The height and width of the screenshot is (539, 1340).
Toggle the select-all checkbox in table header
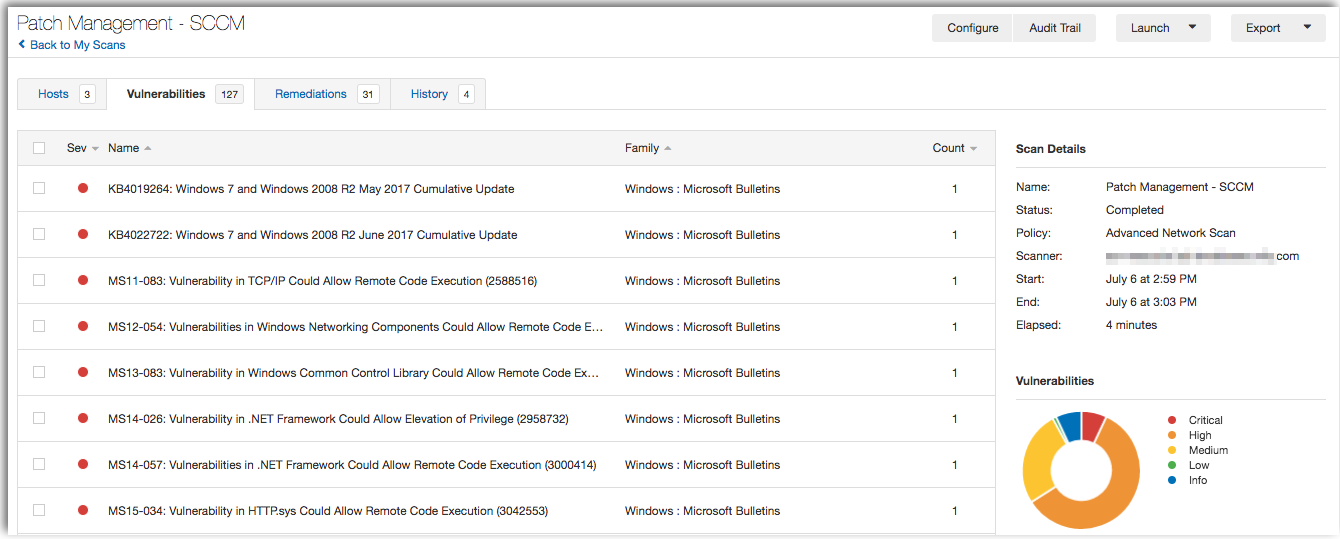39,148
